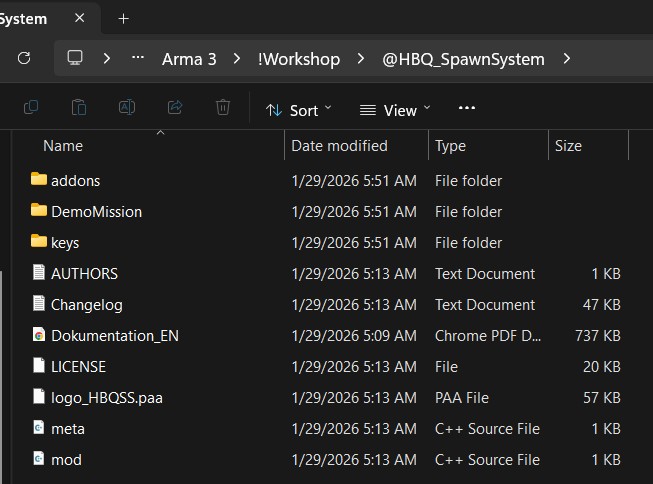
Task: Sort by the Date modified column header
Action: [339, 146]
